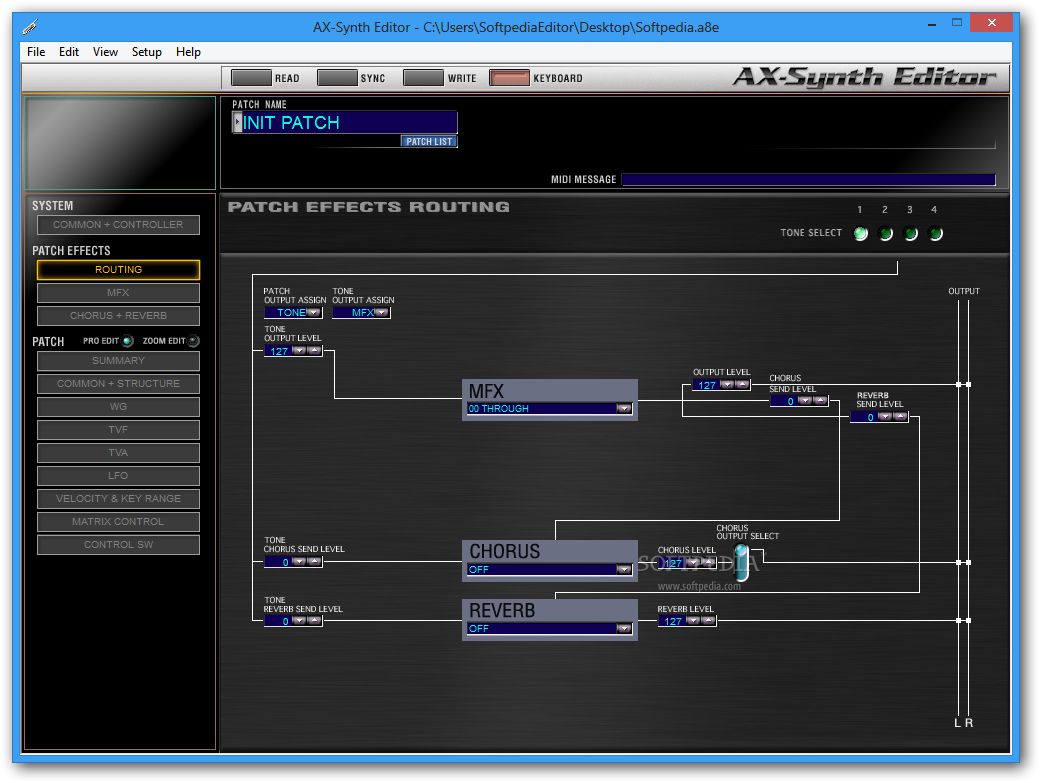Decrease MFX Output Level value

[727, 385]
